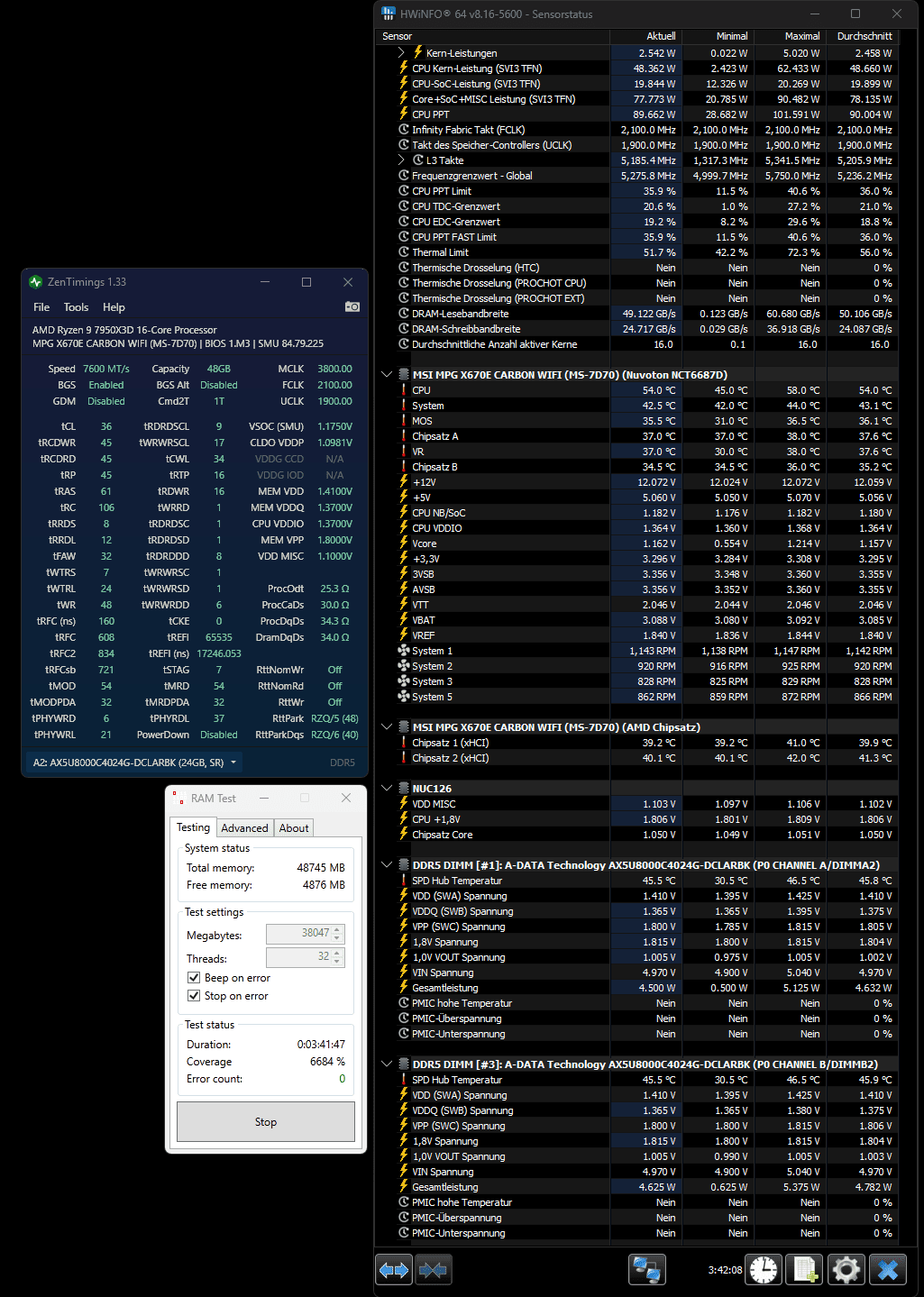Click the MEM VDD value 1.4100V
This screenshot has height=1297, width=924.
(x=334, y=491)
